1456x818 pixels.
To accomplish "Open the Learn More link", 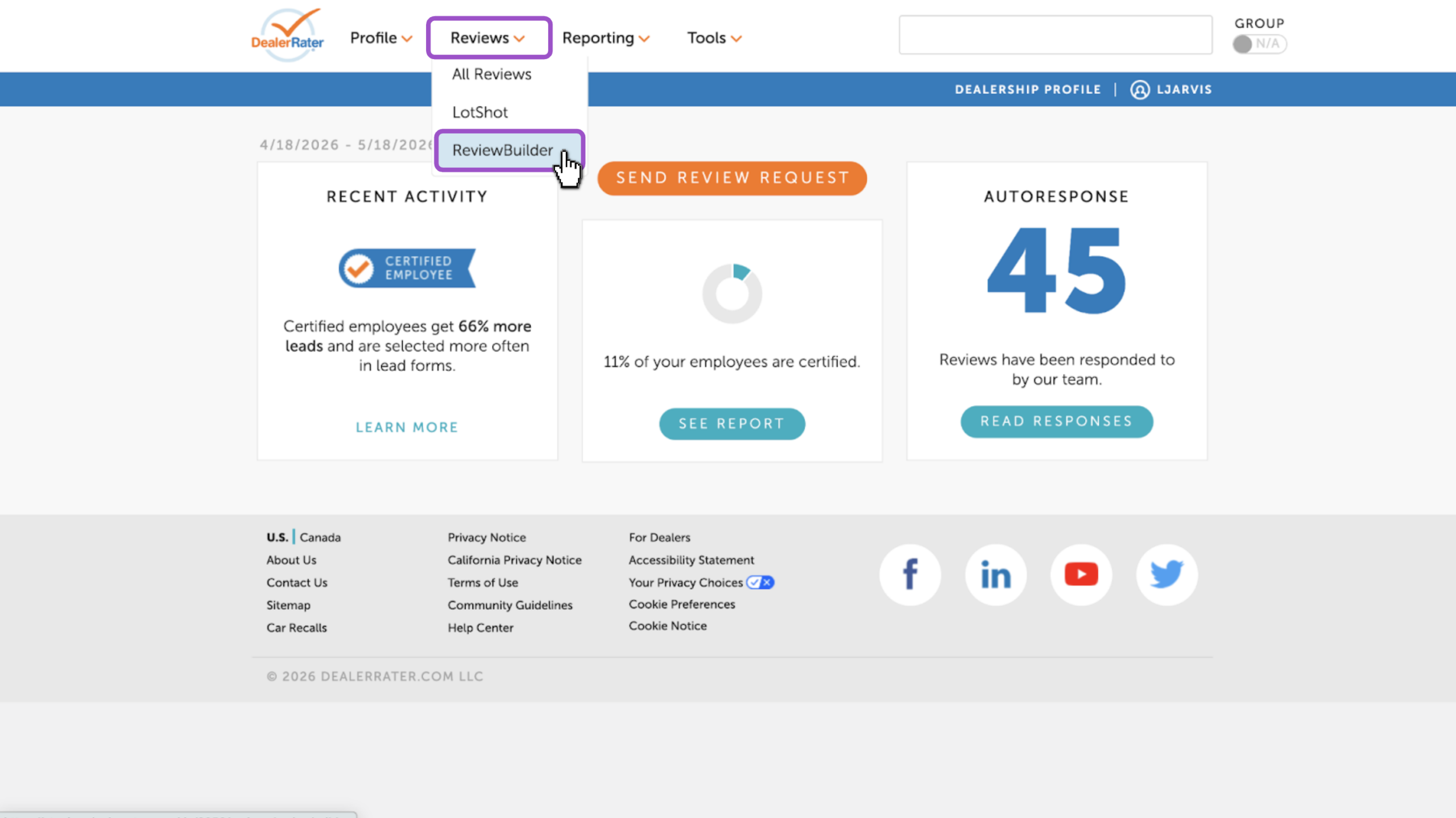I will click(x=407, y=427).
